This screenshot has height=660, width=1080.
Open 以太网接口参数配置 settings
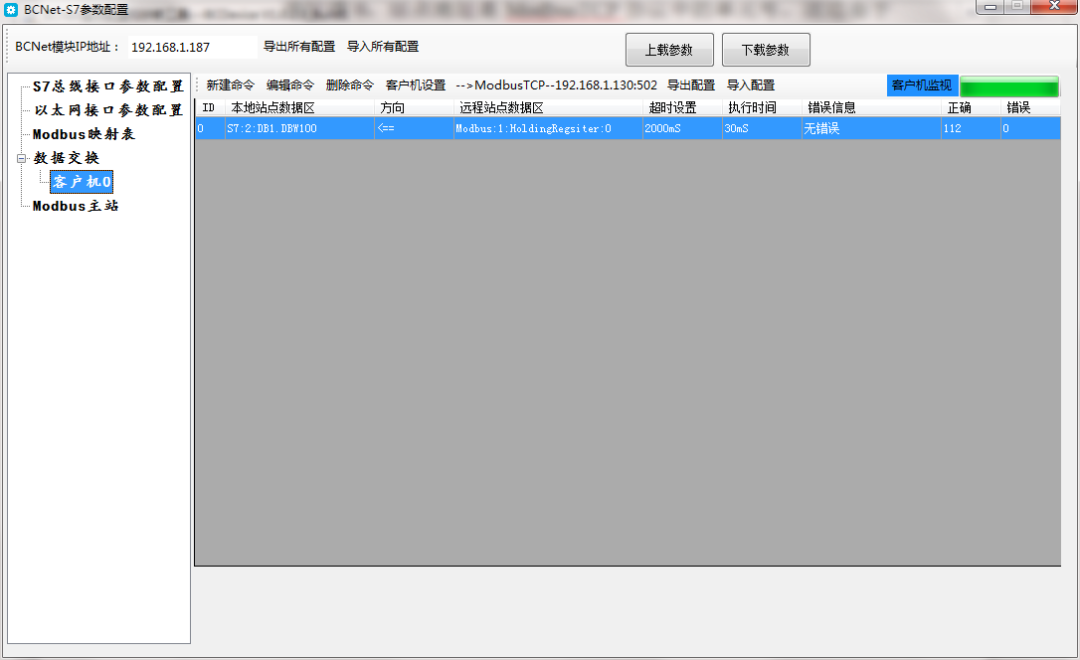(x=108, y=110)
